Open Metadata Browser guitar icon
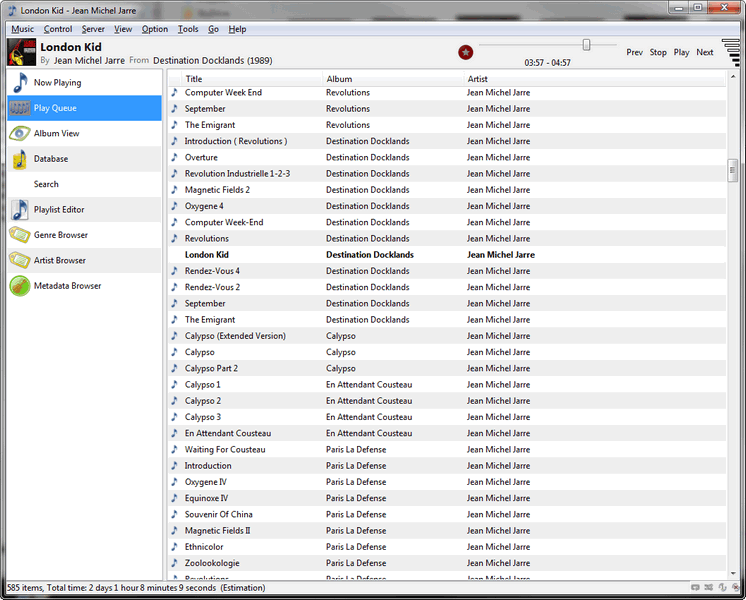The image size is (746, 600). pos(20,285)
